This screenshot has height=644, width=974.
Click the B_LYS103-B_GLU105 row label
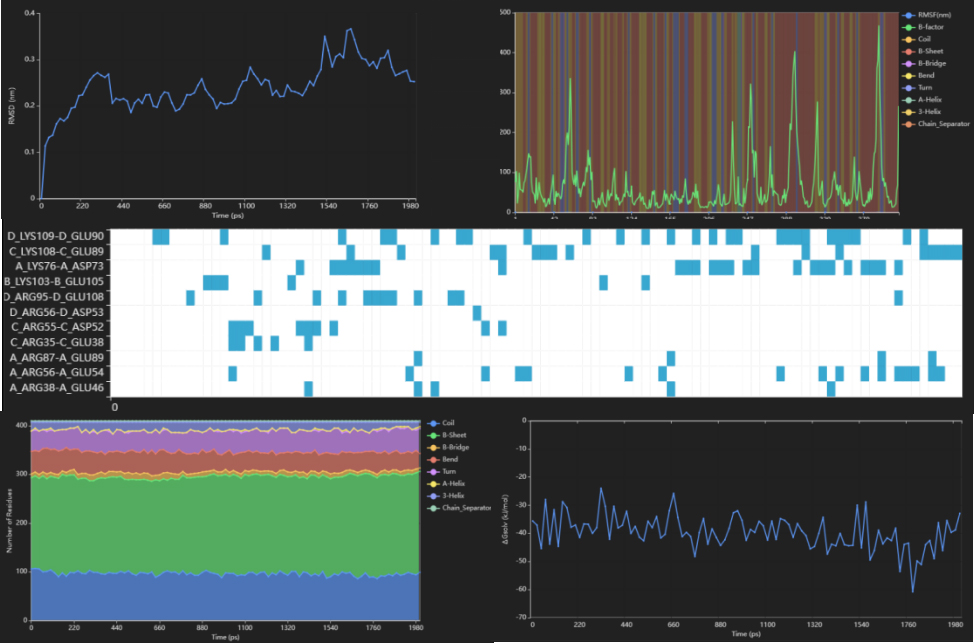click(54, 282)
